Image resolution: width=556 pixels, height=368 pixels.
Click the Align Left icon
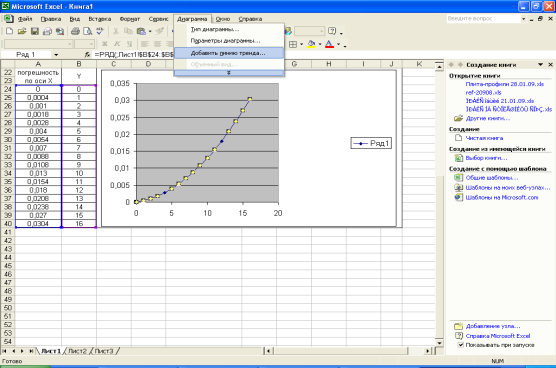pyautogui.click(x=144, y=44)
